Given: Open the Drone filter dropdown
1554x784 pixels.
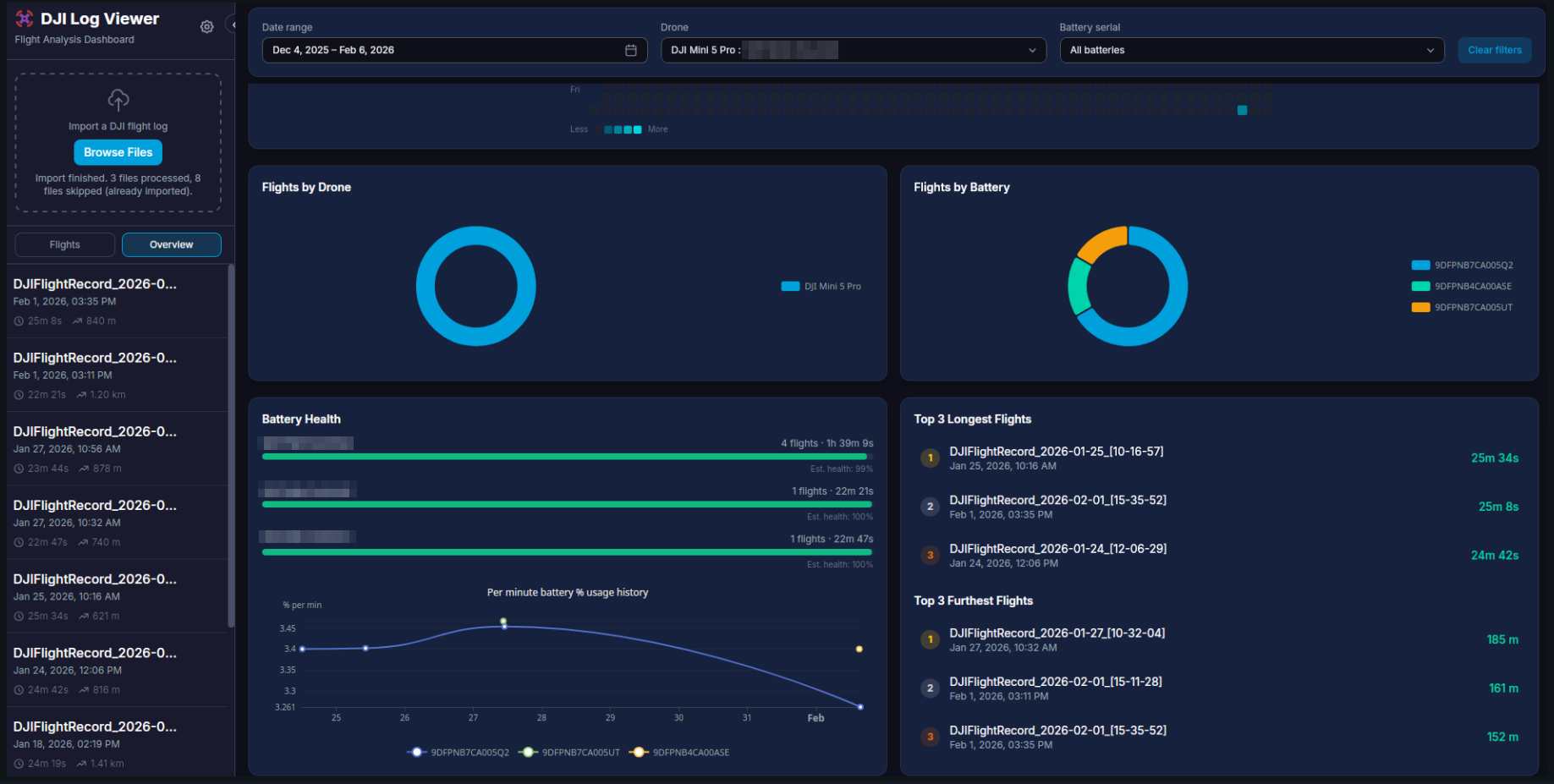Looking at the screenshot, I should [x=853, y=50].
